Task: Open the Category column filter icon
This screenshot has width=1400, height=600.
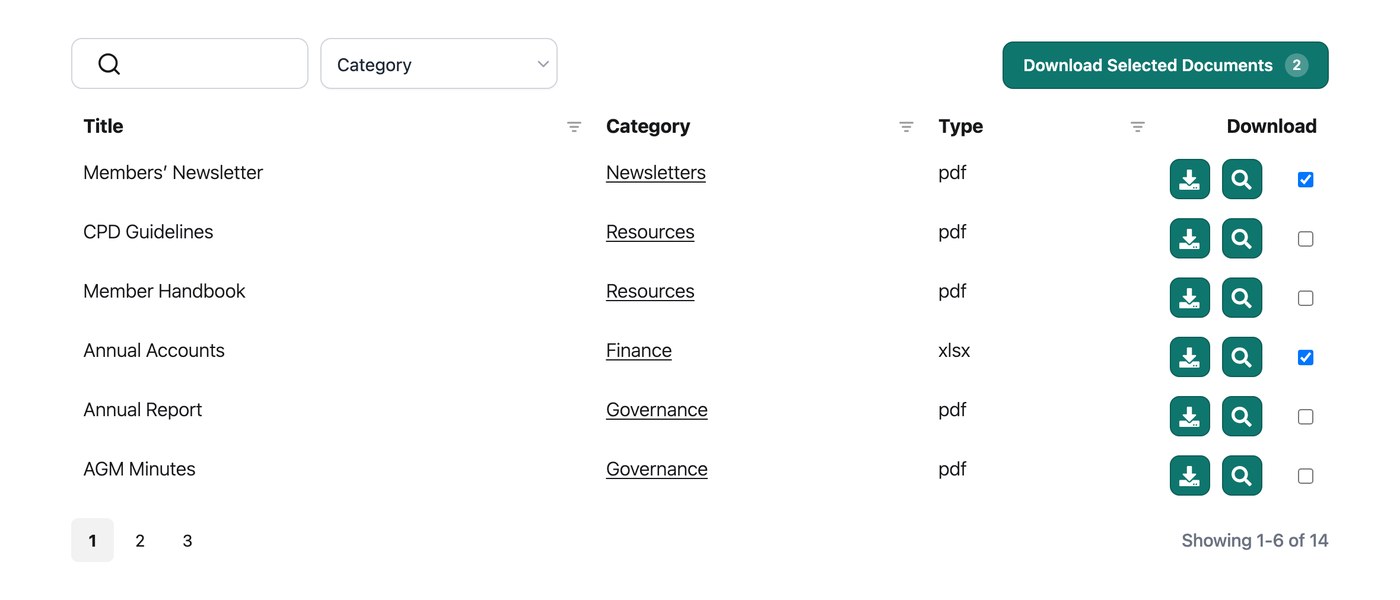Action: (906, 127)
